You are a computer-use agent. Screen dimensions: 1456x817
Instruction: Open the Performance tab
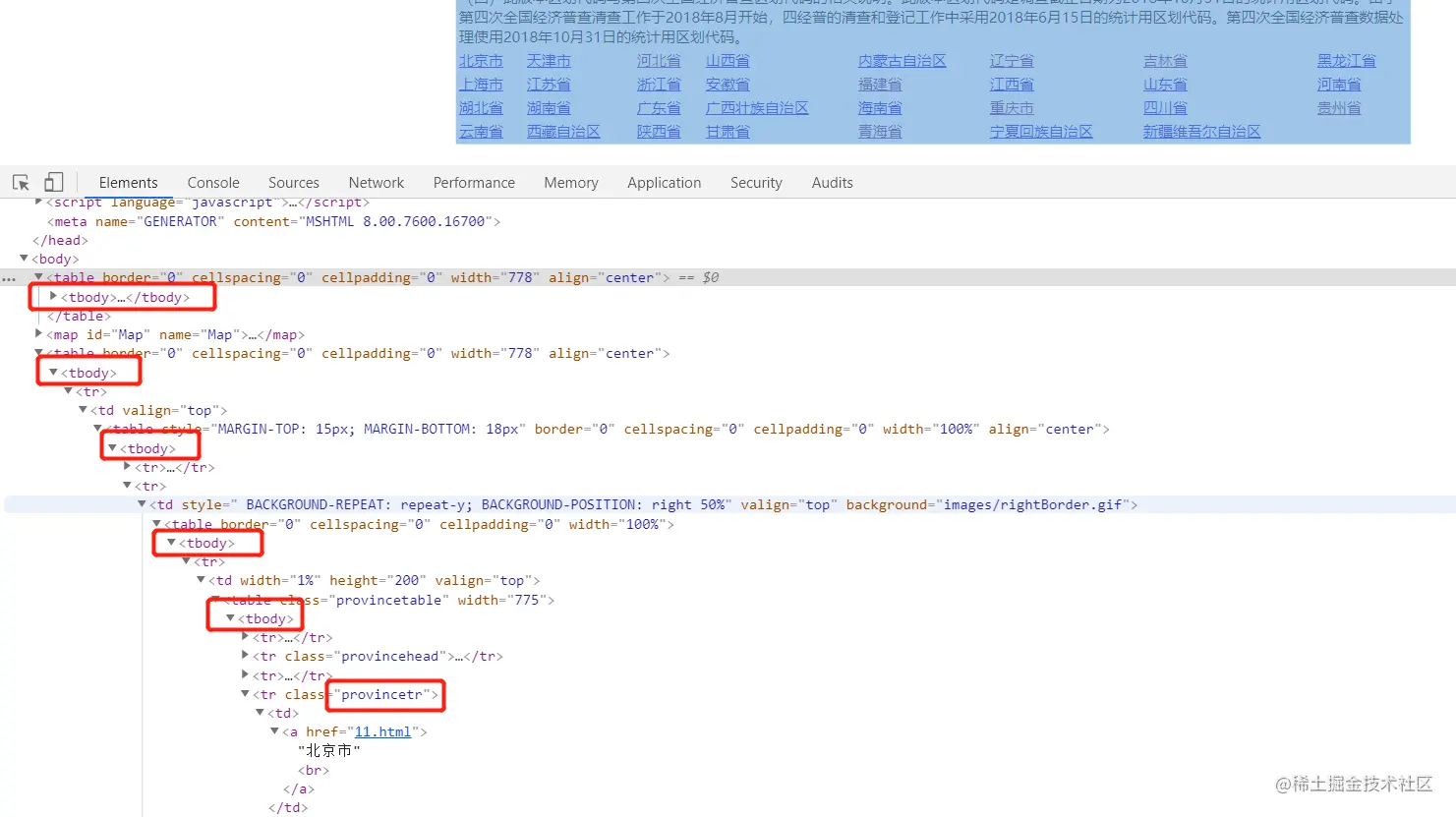pyautogui.click(x=474, y=183)
